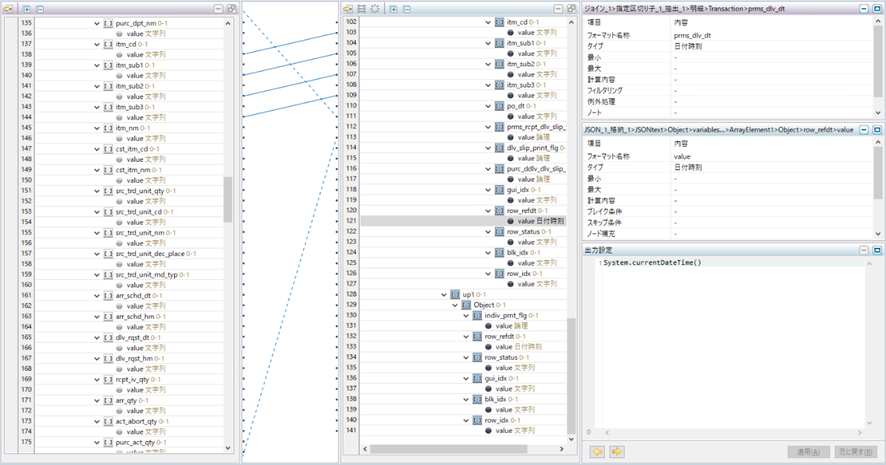Click the 適用(A) apply button
This screenshot has width=886, height=465.
tap(807, 451)
